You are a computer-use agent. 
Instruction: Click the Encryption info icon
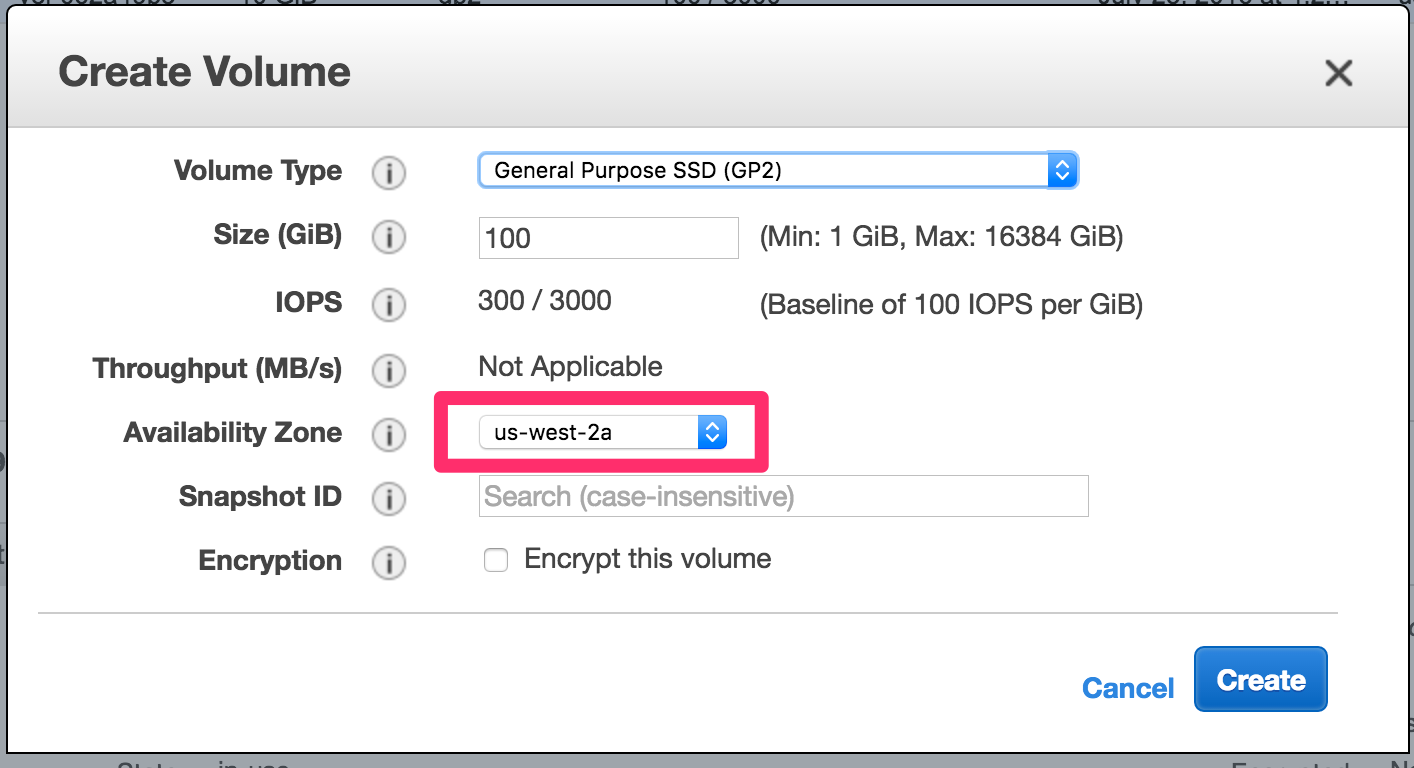389,563
